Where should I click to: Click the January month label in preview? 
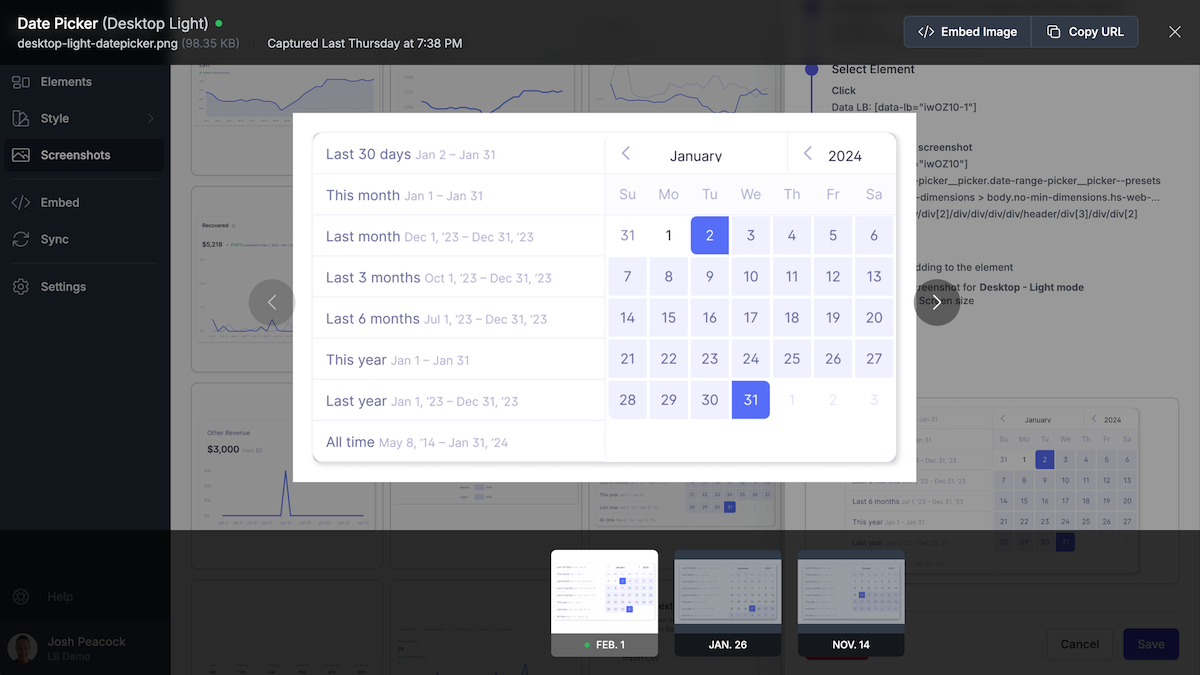tap(696, 156)
